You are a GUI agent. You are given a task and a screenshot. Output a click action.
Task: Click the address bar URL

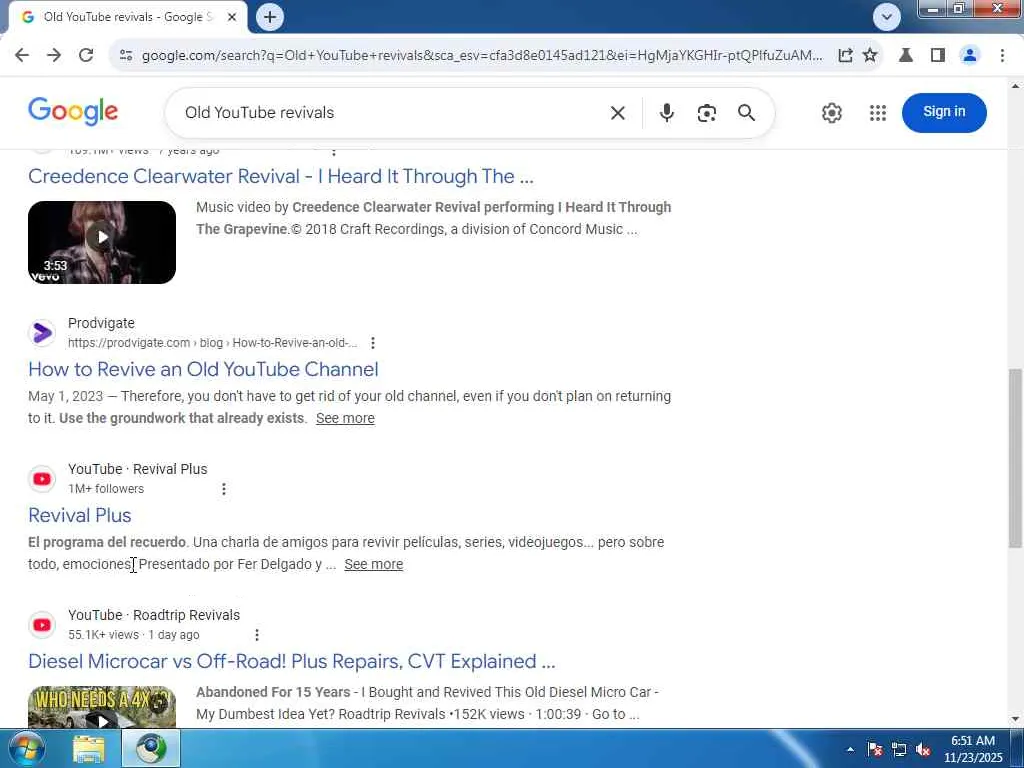482,56
